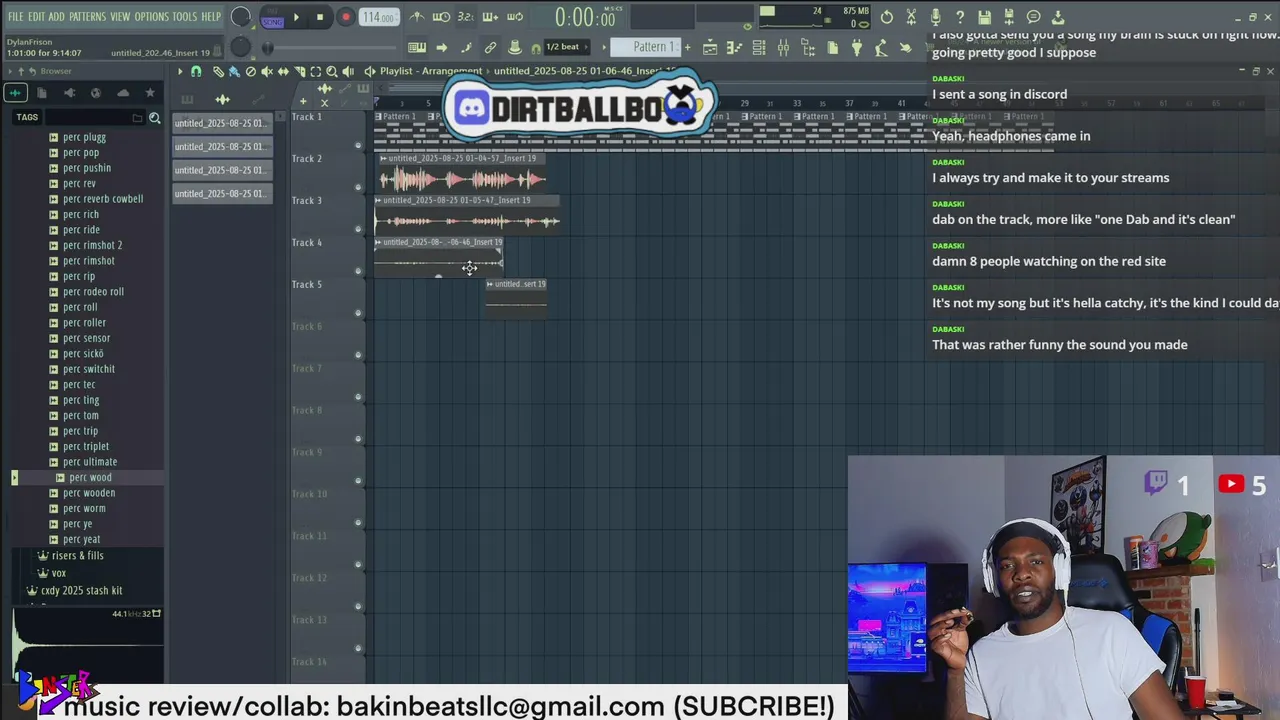1280x720 pixels.
Task: Toggle playlist snap magnet icon
Action: coord(196,71)
